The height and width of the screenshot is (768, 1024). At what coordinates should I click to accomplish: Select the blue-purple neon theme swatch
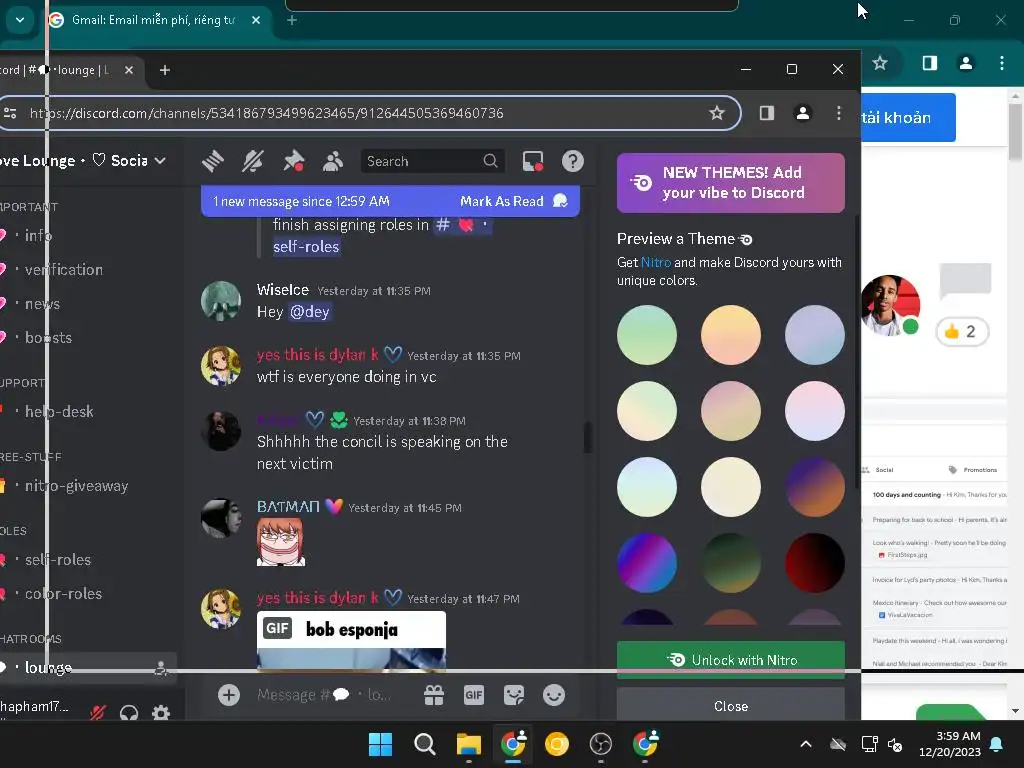[647, 563]
